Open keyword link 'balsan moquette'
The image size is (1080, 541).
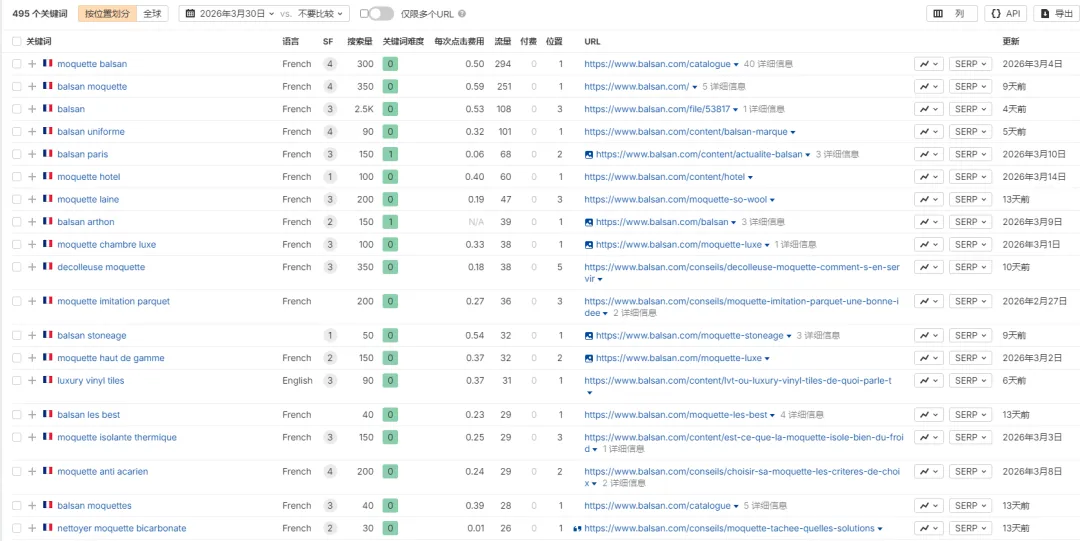pos(92,87)
